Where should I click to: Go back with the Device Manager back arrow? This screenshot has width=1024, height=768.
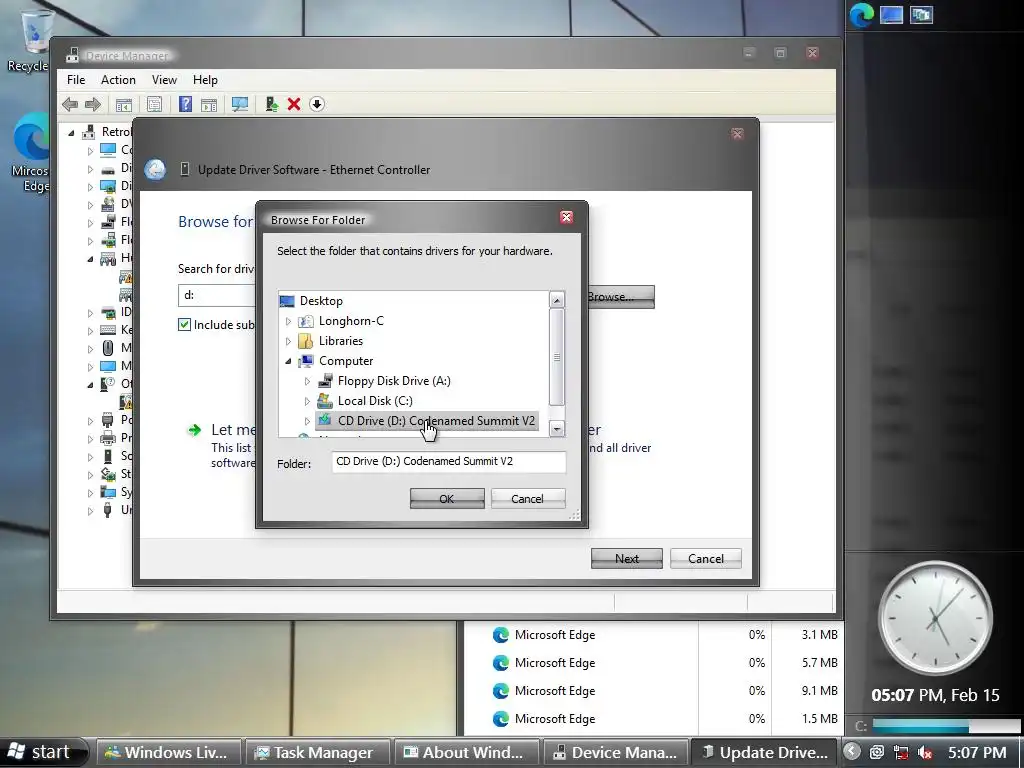tap(70, 104)
